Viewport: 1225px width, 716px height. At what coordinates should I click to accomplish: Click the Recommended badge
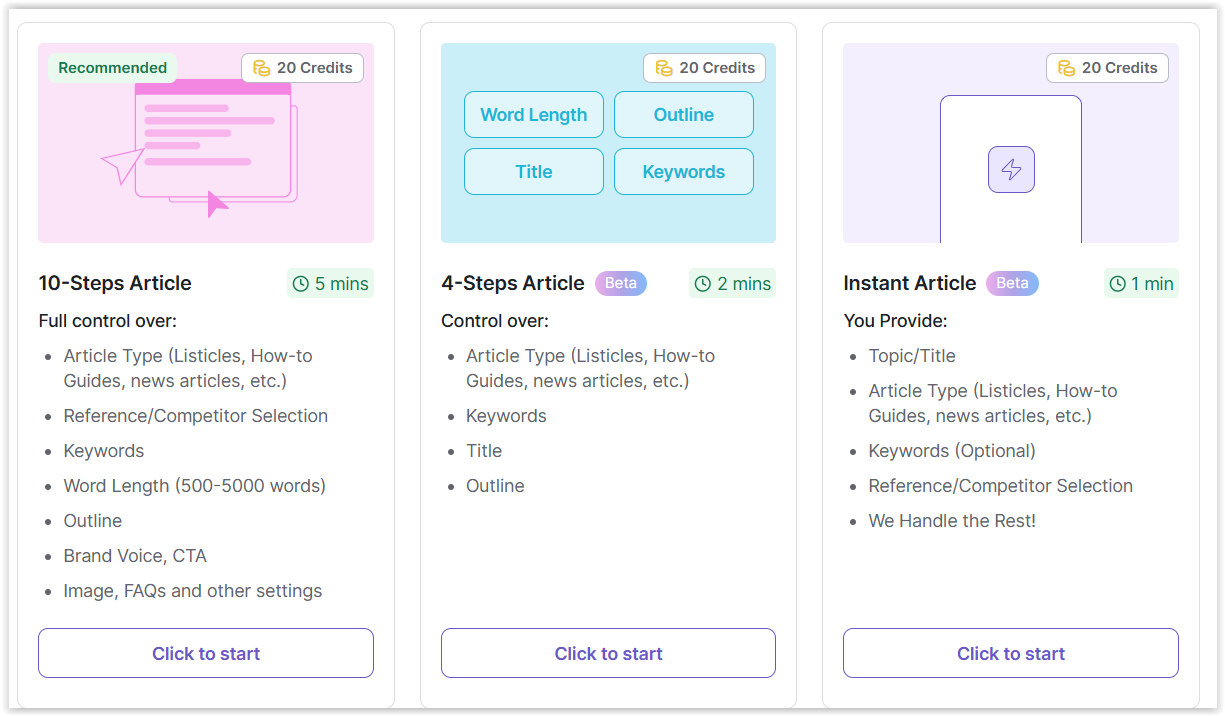point(112,68)
